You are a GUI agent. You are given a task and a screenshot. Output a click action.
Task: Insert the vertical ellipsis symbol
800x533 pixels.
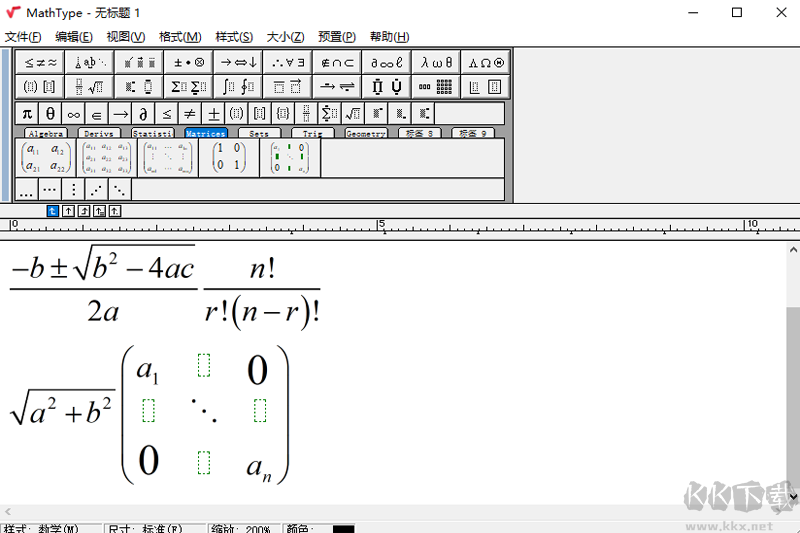(x=73, y=190)
